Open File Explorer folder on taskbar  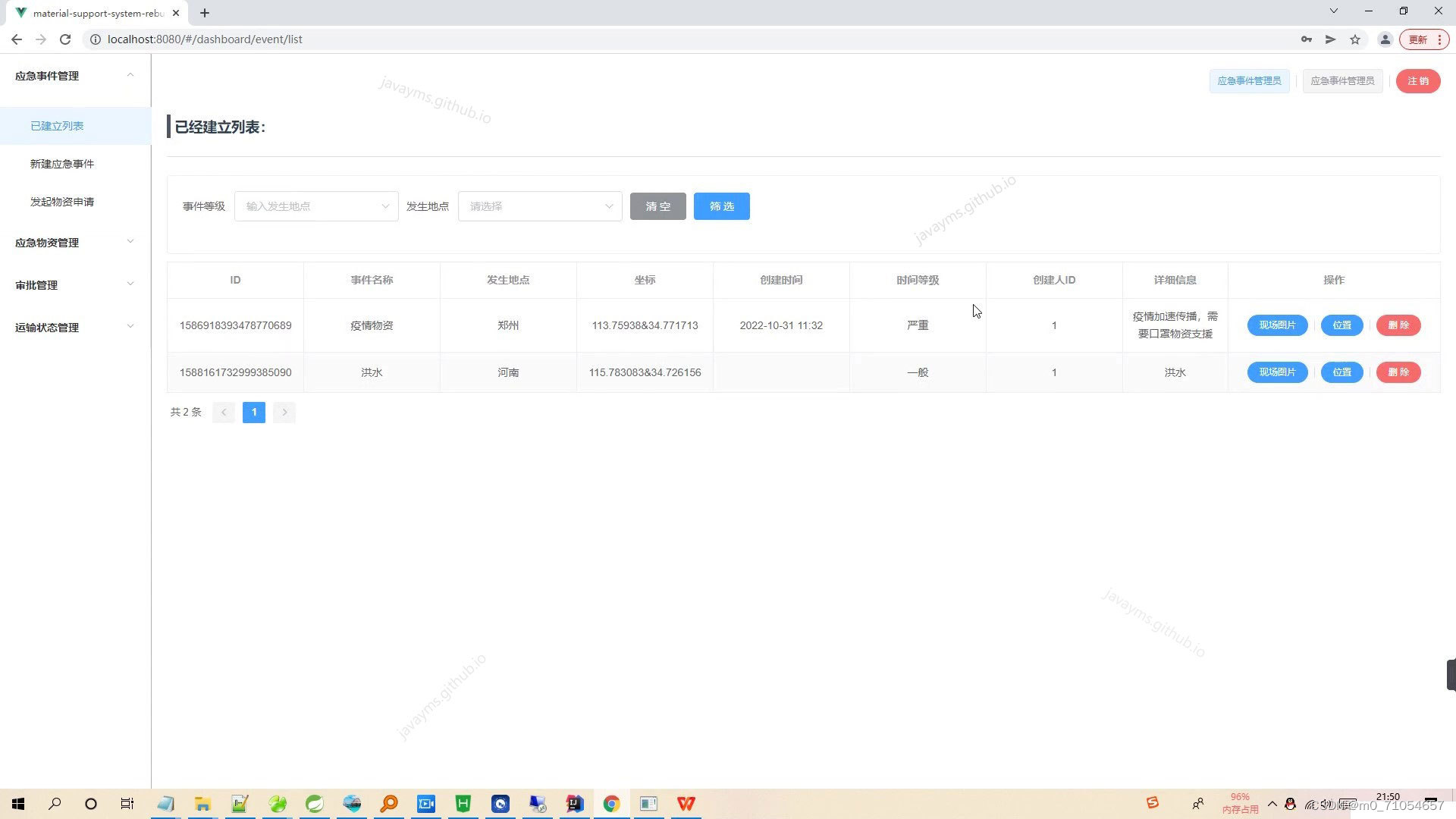click(202, 804)
